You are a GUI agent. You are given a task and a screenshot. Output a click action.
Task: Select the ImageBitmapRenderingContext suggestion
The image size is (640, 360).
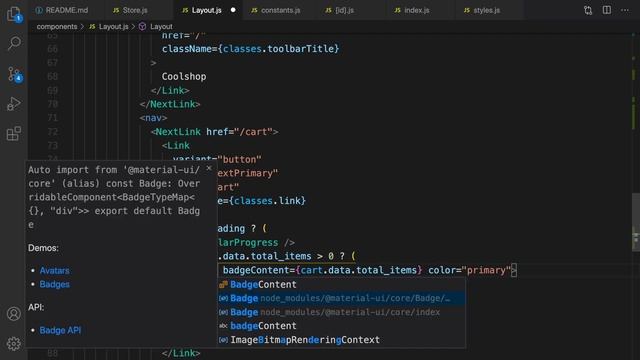[341, 340]
